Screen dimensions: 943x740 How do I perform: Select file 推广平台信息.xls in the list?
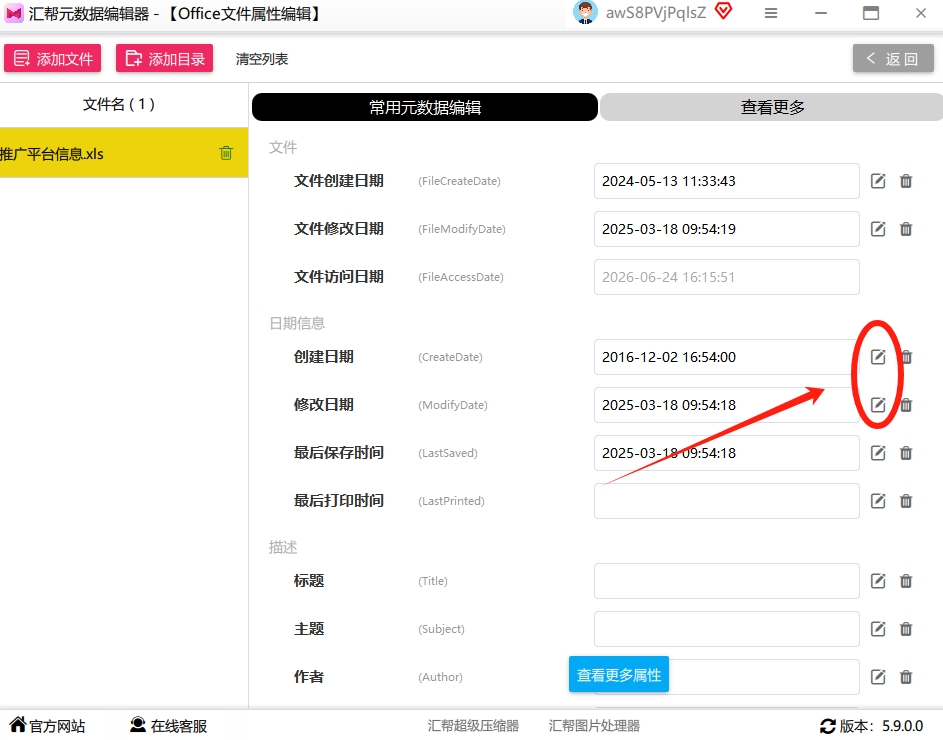click(x=124, y=153)
